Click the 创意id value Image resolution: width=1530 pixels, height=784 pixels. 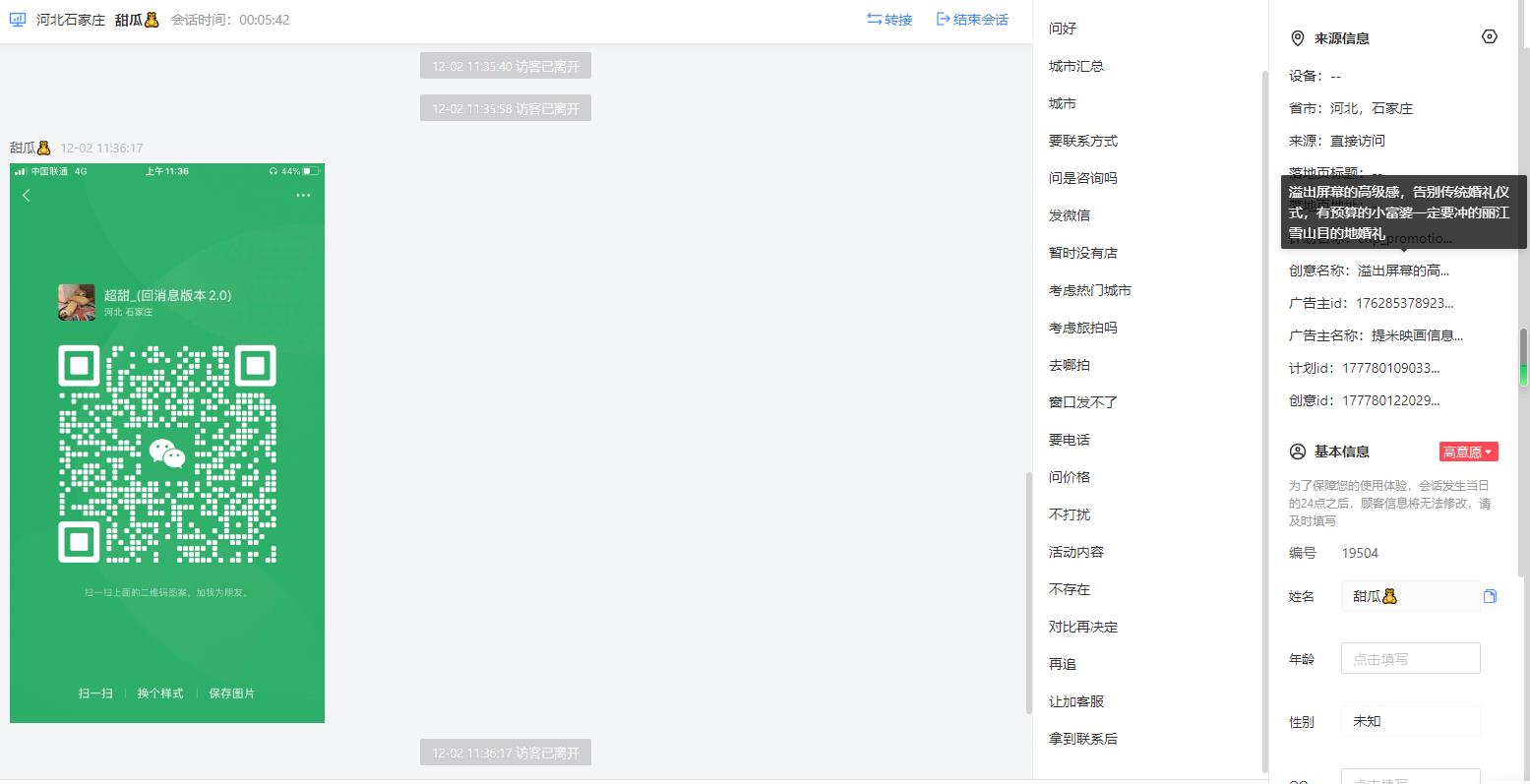(x=1391, y=400)
